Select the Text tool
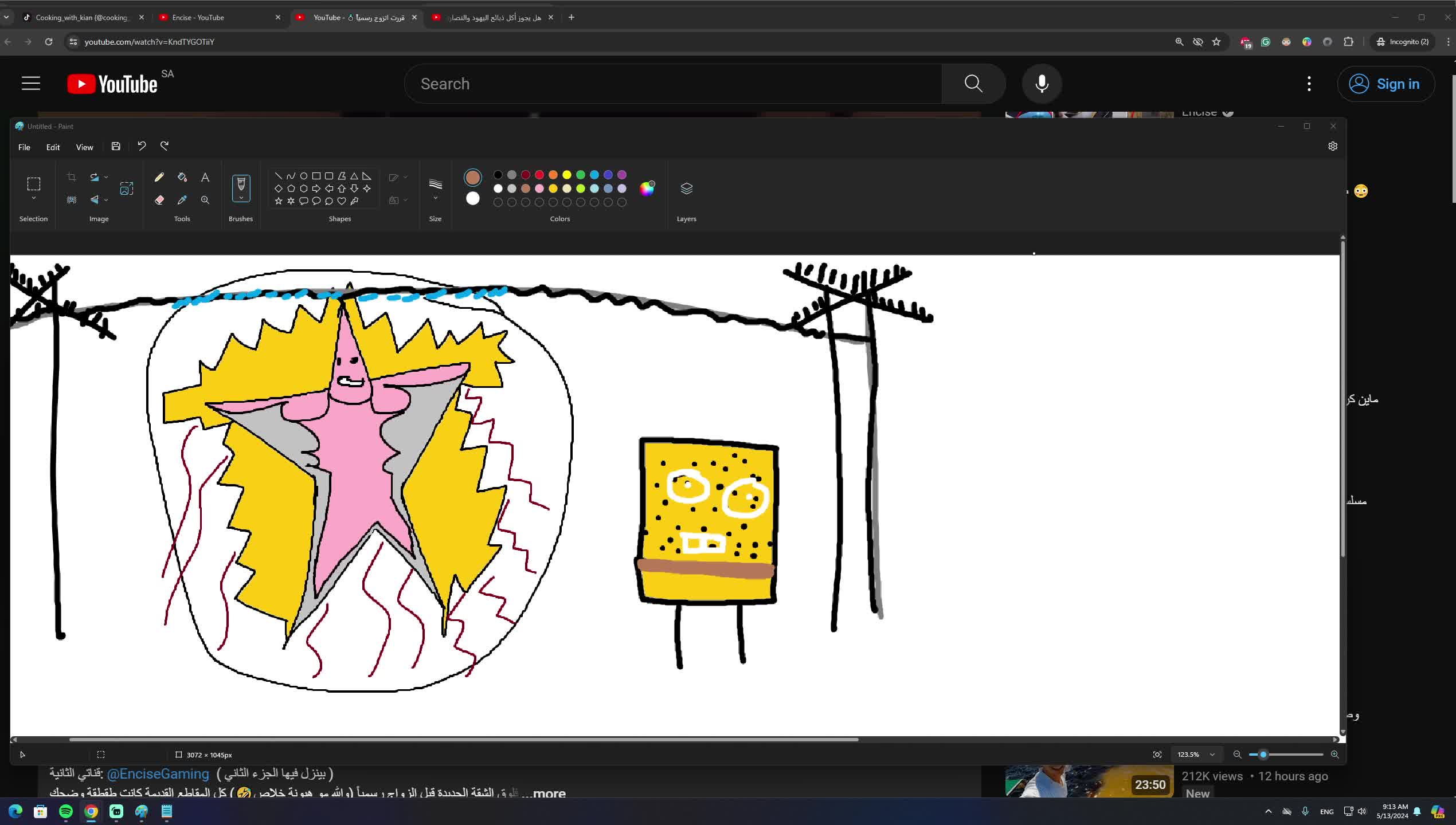The width and height of the screenshot is (1456, 825). point(205,177)
